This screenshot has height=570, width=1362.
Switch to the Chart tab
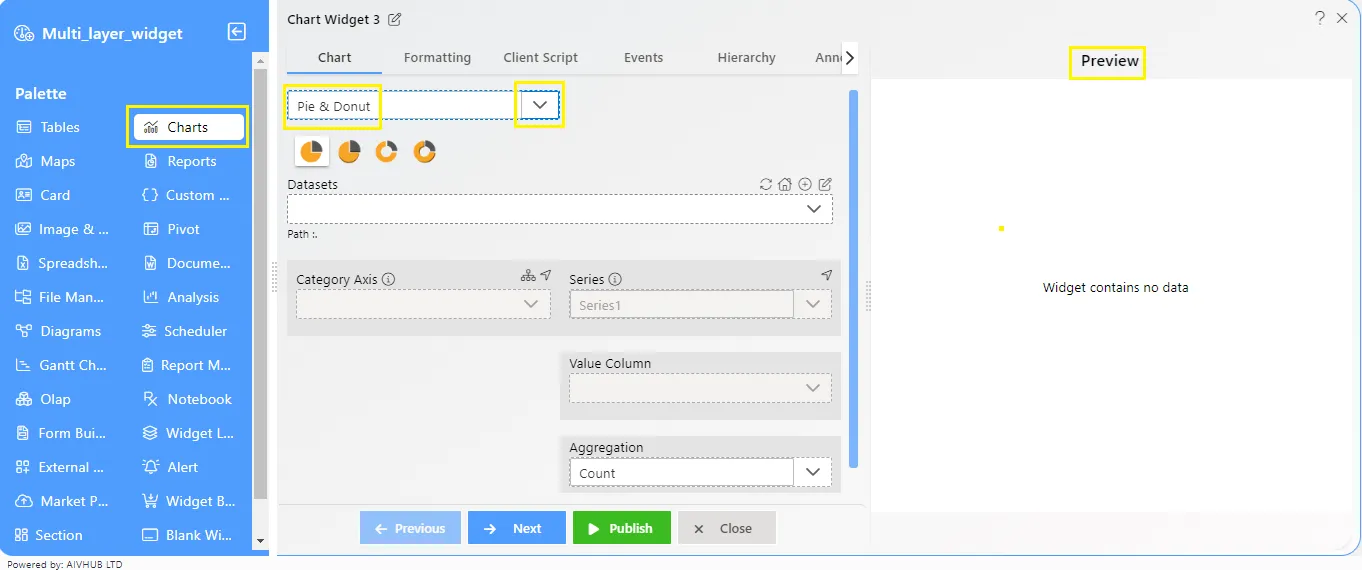[x=334, y=58]
